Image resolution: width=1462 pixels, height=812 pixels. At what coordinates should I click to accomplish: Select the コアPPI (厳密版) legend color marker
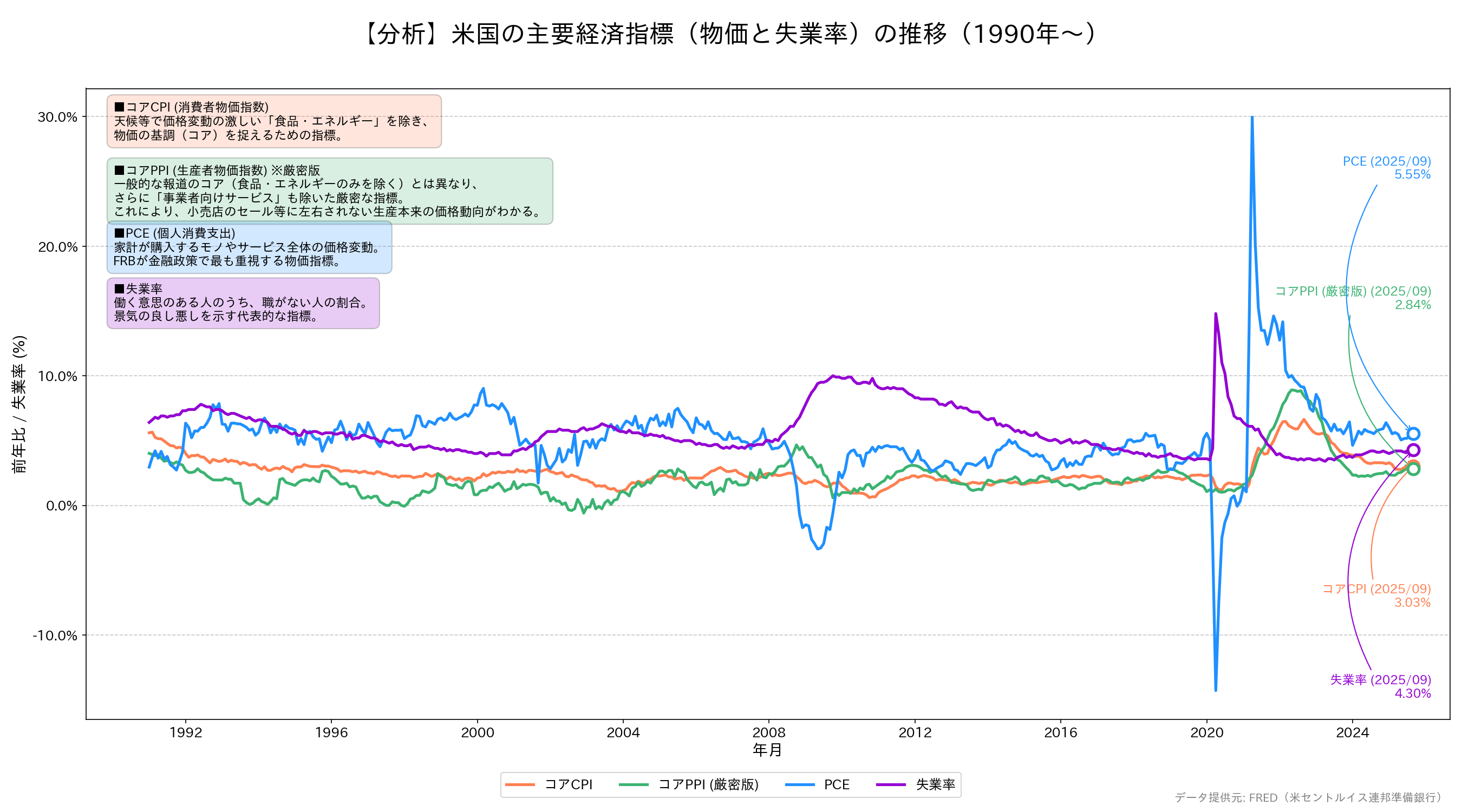click(x=636, y=785)
